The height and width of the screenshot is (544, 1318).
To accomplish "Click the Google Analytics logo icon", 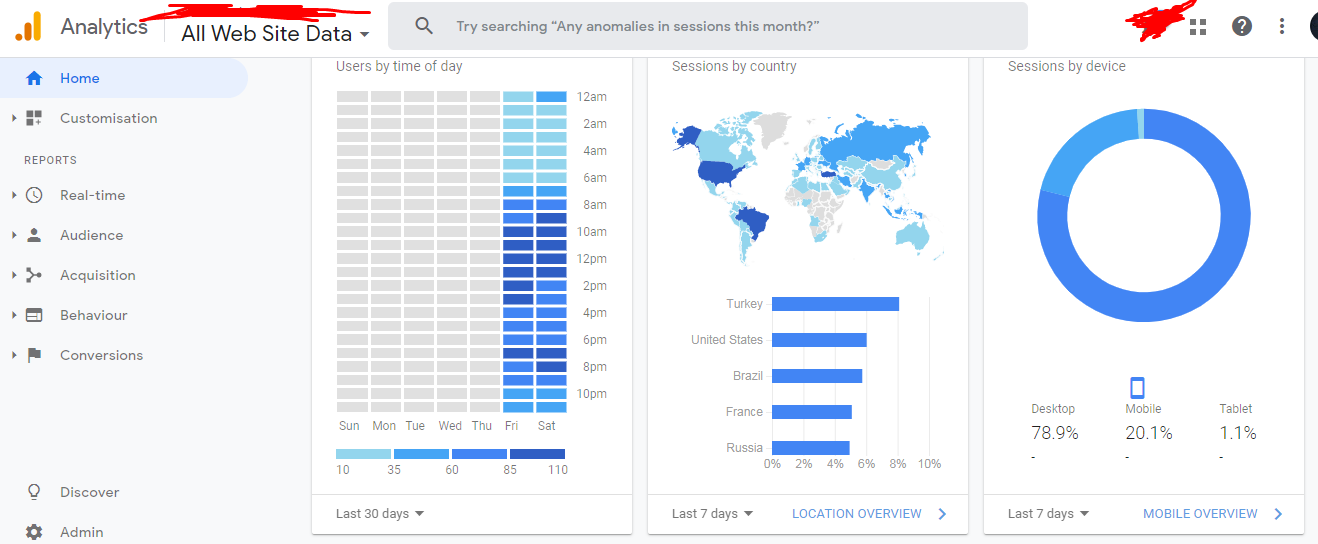I will pyautogui.click(x=28, y=26).
